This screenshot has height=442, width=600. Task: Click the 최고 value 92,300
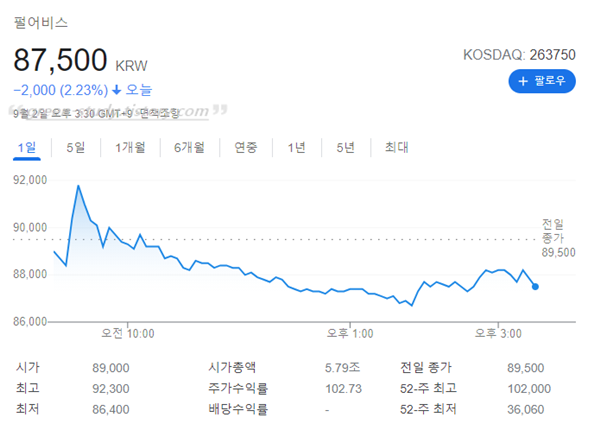[111, 389]
